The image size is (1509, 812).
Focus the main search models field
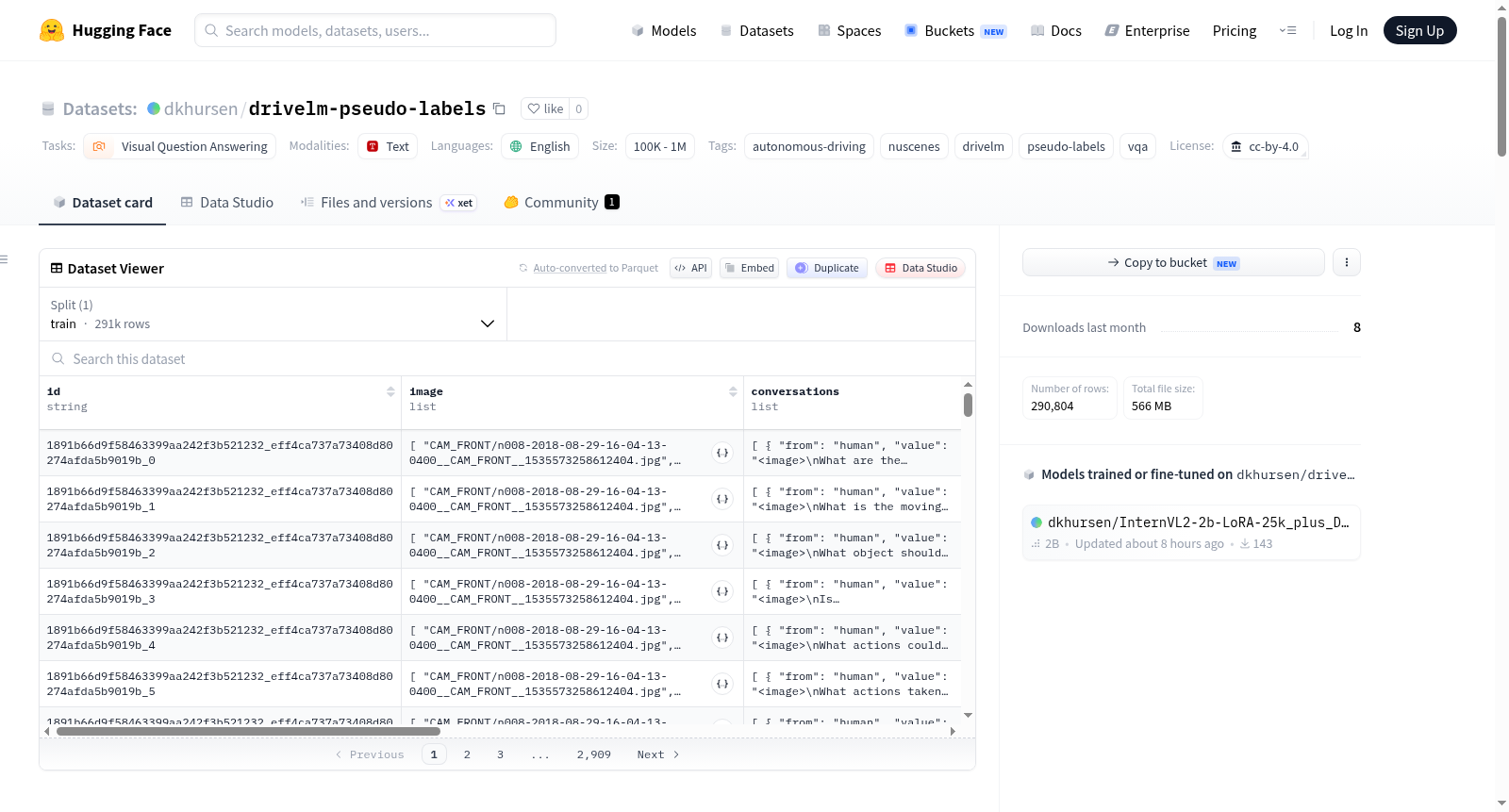click(375, 30)
